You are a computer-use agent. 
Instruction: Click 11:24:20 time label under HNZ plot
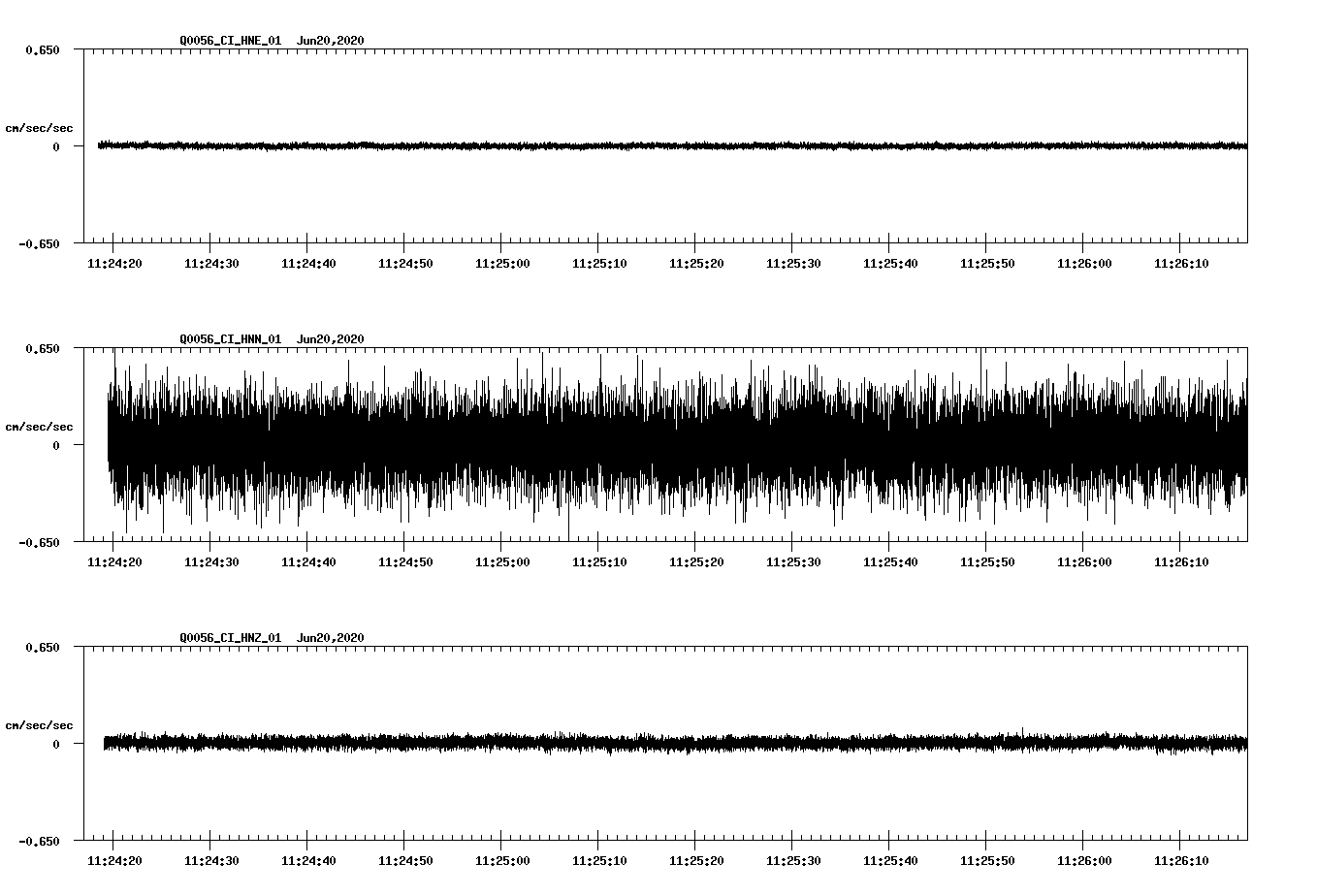click(114, 861)
